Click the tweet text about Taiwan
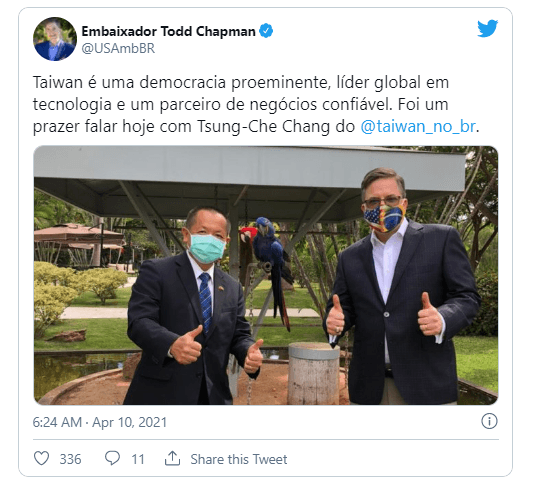The width and height of the screenshot is (559, 483). pyautogui.click(x=256, y=104)
